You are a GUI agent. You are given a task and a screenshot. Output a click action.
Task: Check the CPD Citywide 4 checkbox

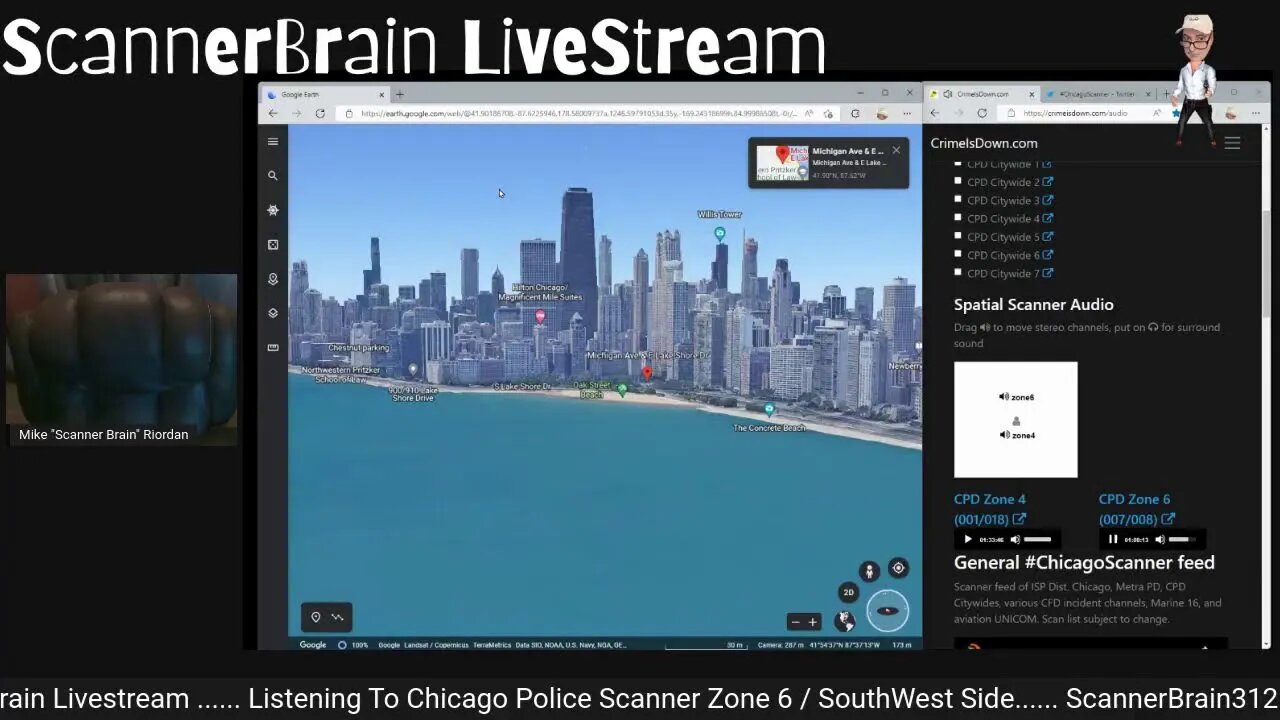click(958, 218)
